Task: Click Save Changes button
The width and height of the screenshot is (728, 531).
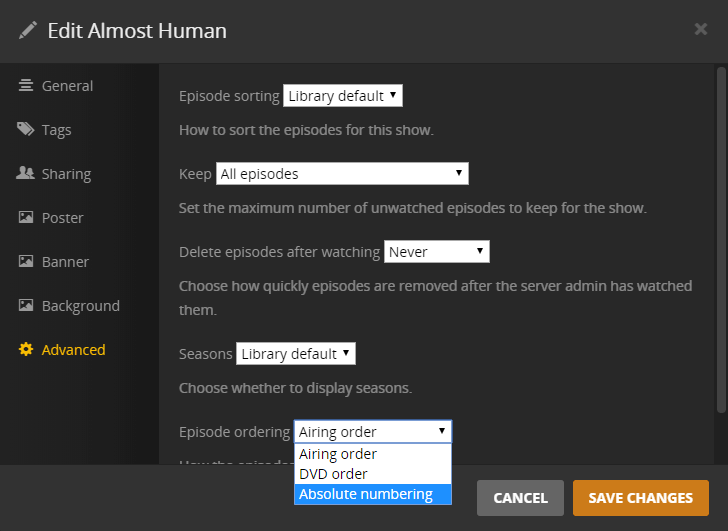Action: point(640,498)
